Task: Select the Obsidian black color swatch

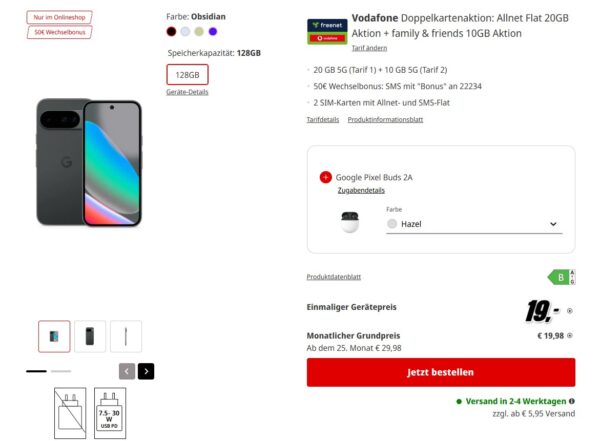Action: coord(171,32)
